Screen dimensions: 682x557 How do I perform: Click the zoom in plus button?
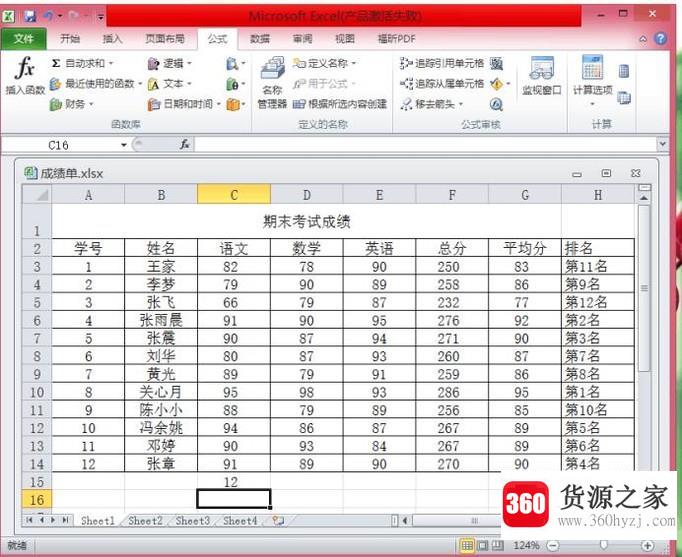(x=647, y=545)
